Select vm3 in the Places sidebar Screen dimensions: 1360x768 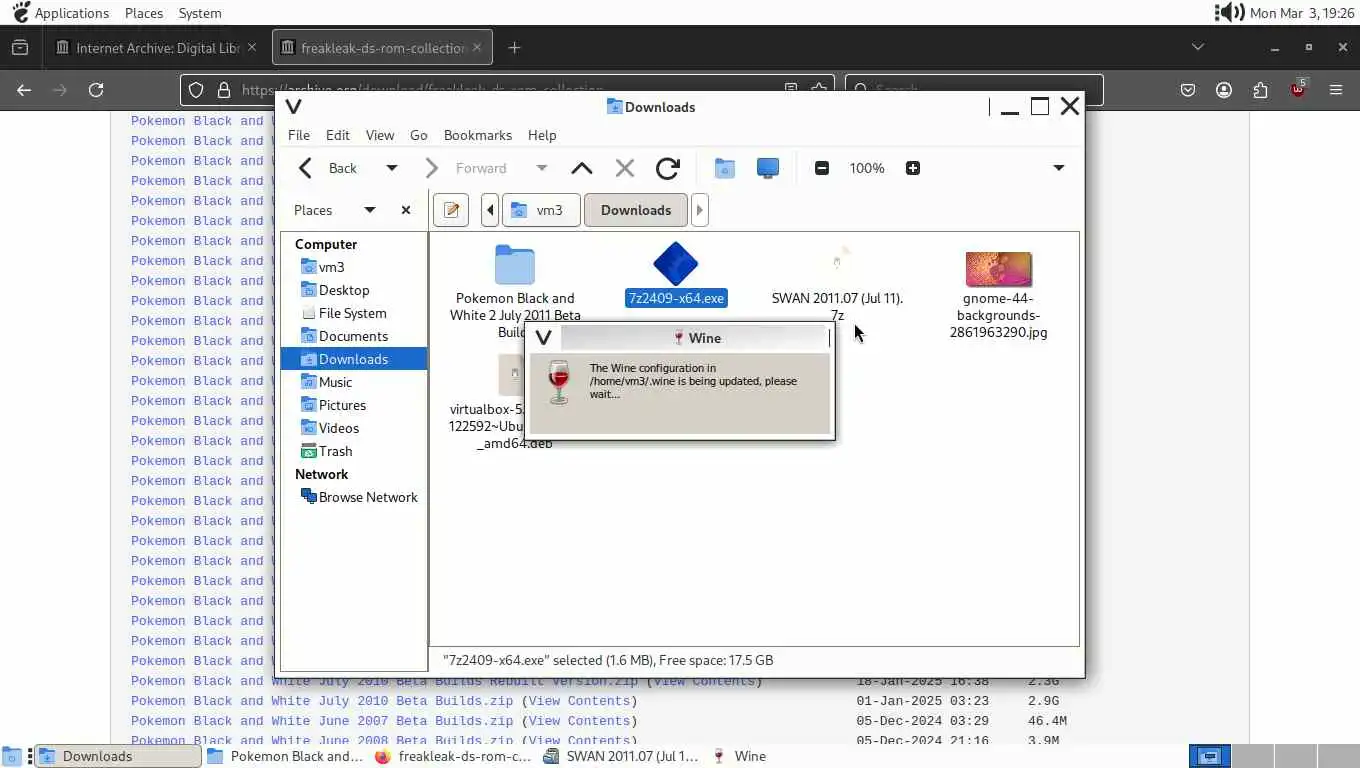[354, 267]
